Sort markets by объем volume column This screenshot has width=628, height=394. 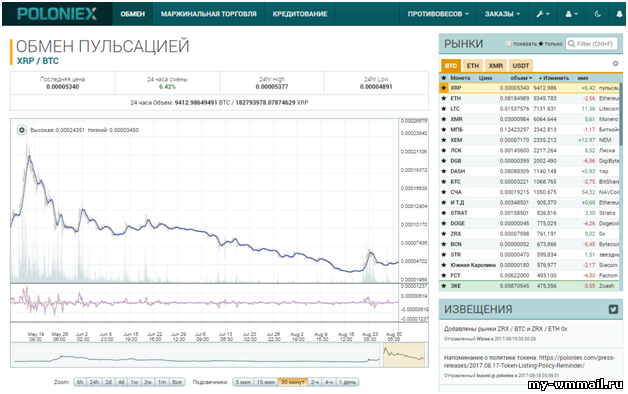(521, 78)
